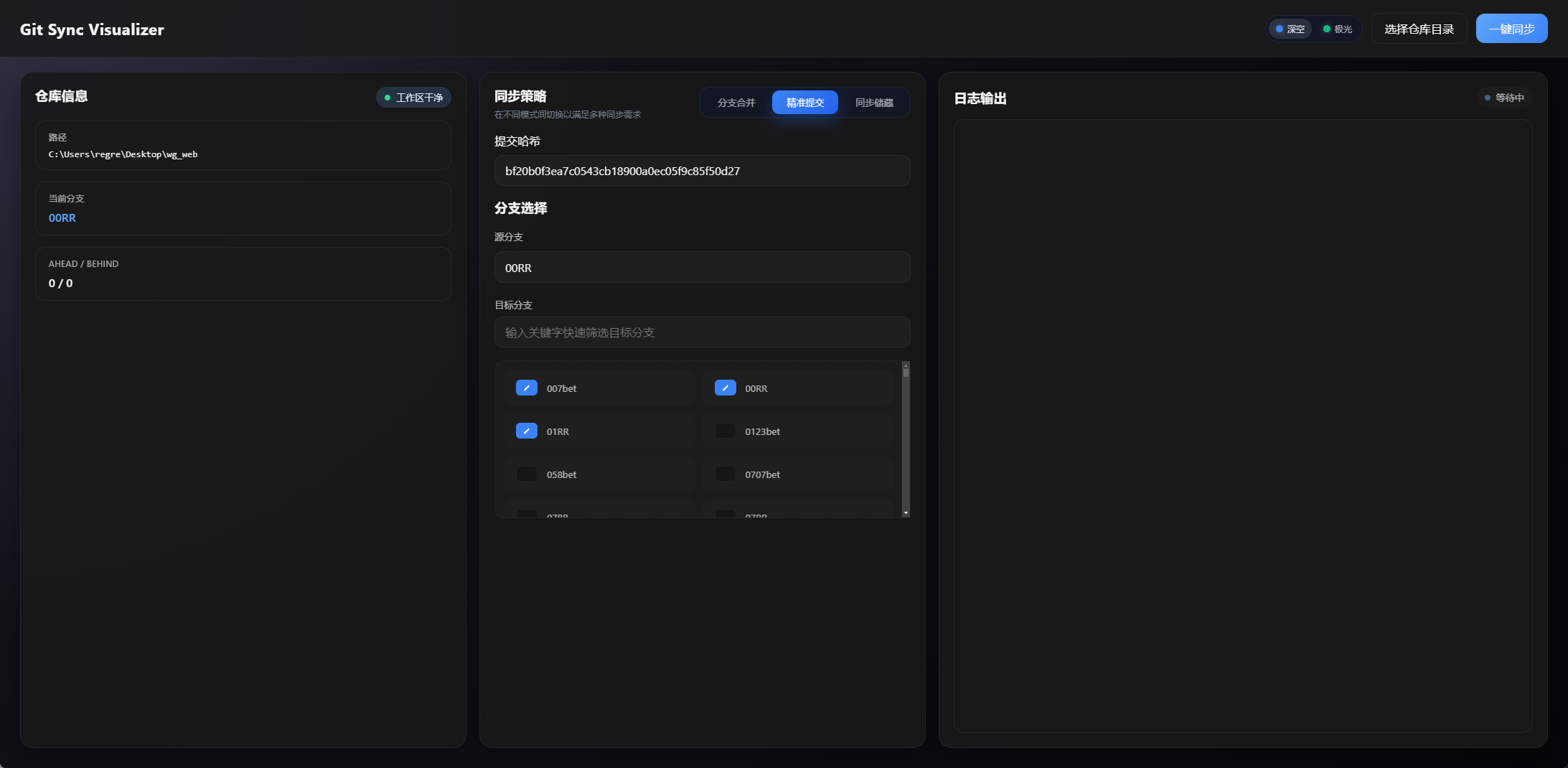Click the 058bet branch label

561,474
